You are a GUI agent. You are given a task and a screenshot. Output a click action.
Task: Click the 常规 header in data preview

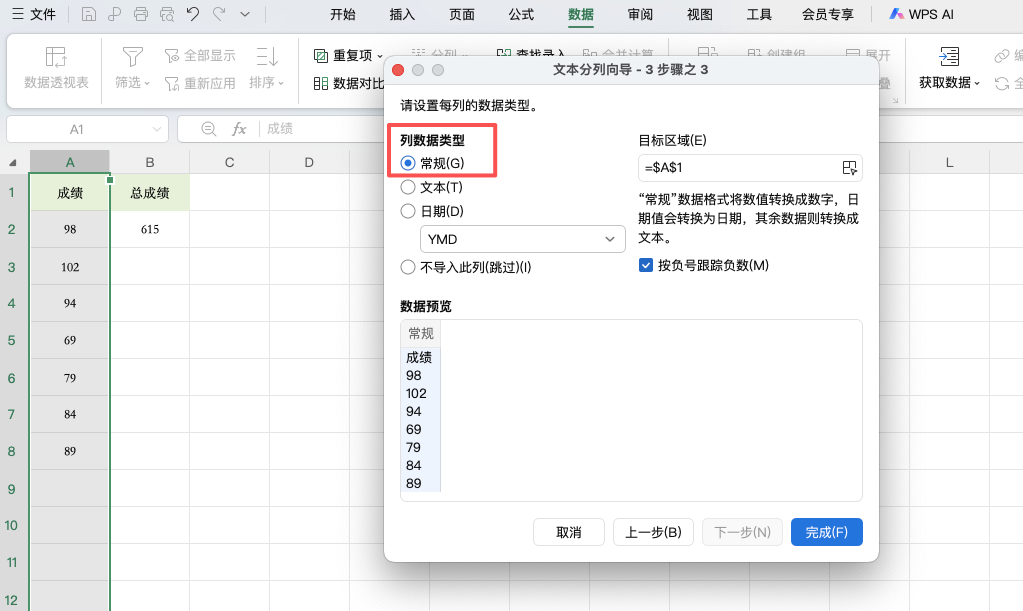coord(421,334)
